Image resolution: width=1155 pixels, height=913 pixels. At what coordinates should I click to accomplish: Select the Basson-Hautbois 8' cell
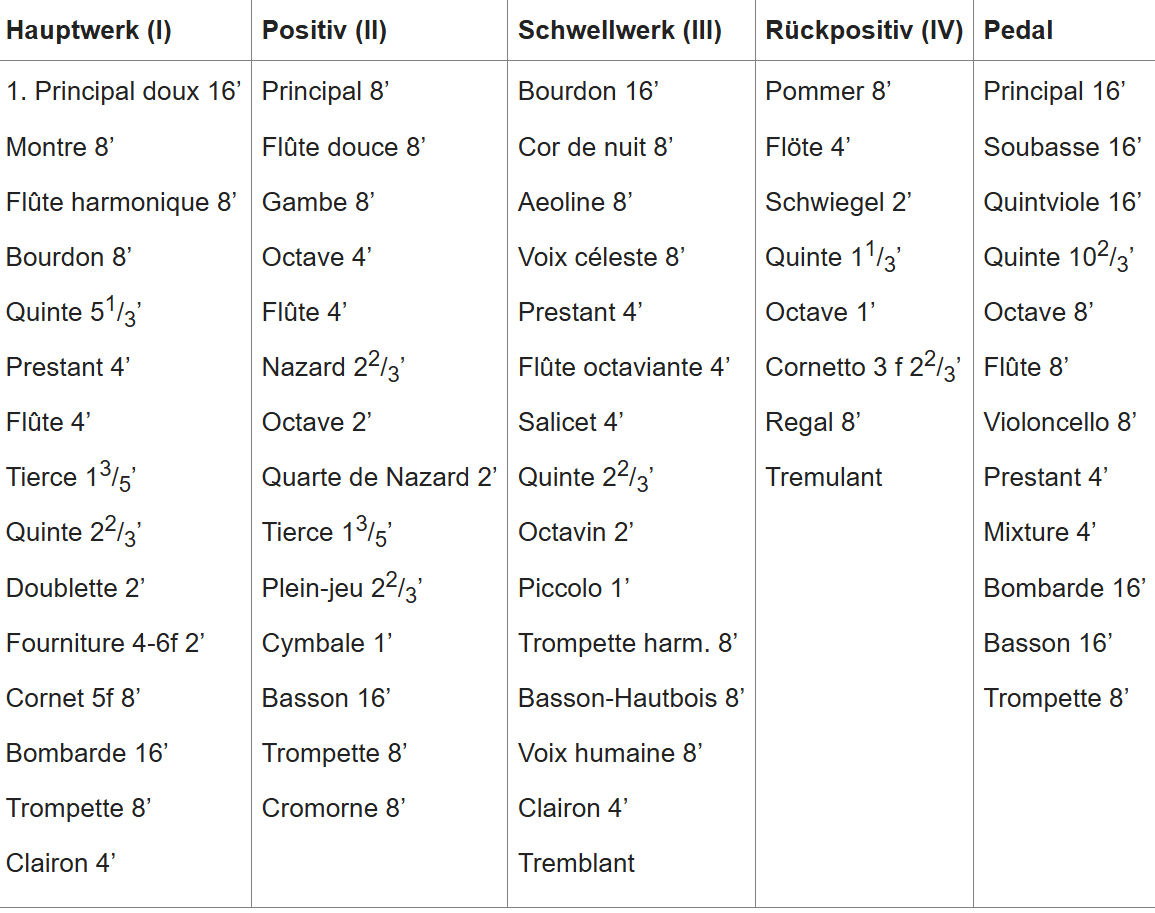click(x=631, y=698)
